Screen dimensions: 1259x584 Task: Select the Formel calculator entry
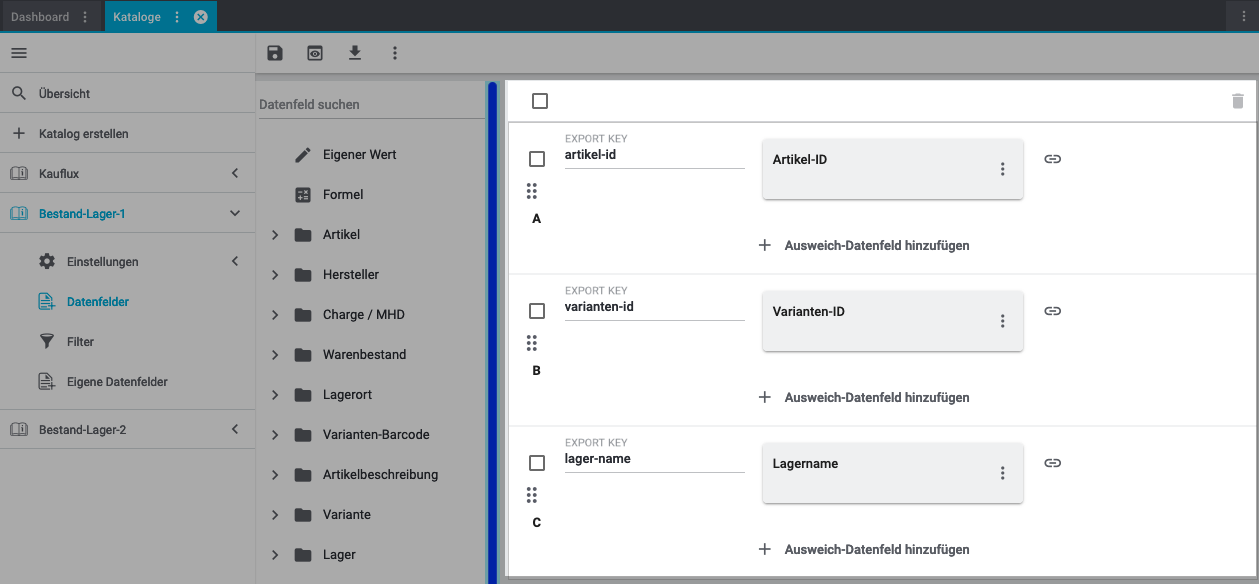[x=342, y=195]
